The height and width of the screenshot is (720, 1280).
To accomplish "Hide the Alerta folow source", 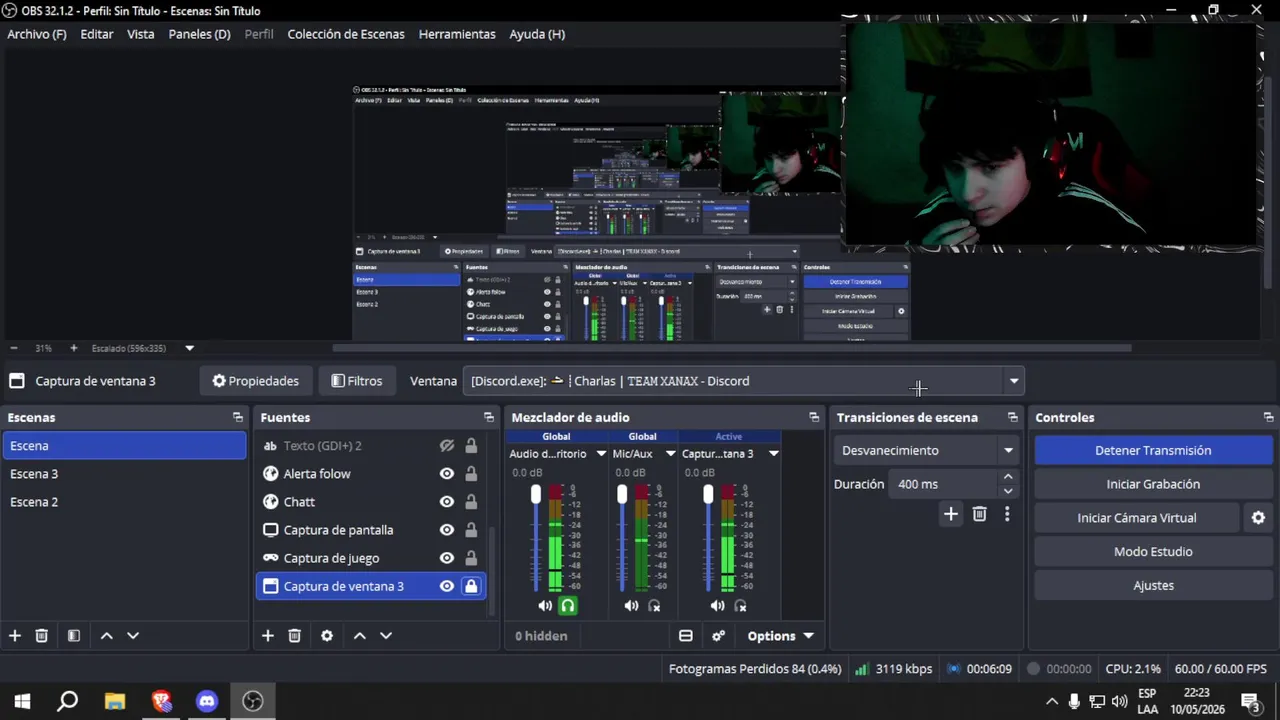I will [x=447, y=474].
